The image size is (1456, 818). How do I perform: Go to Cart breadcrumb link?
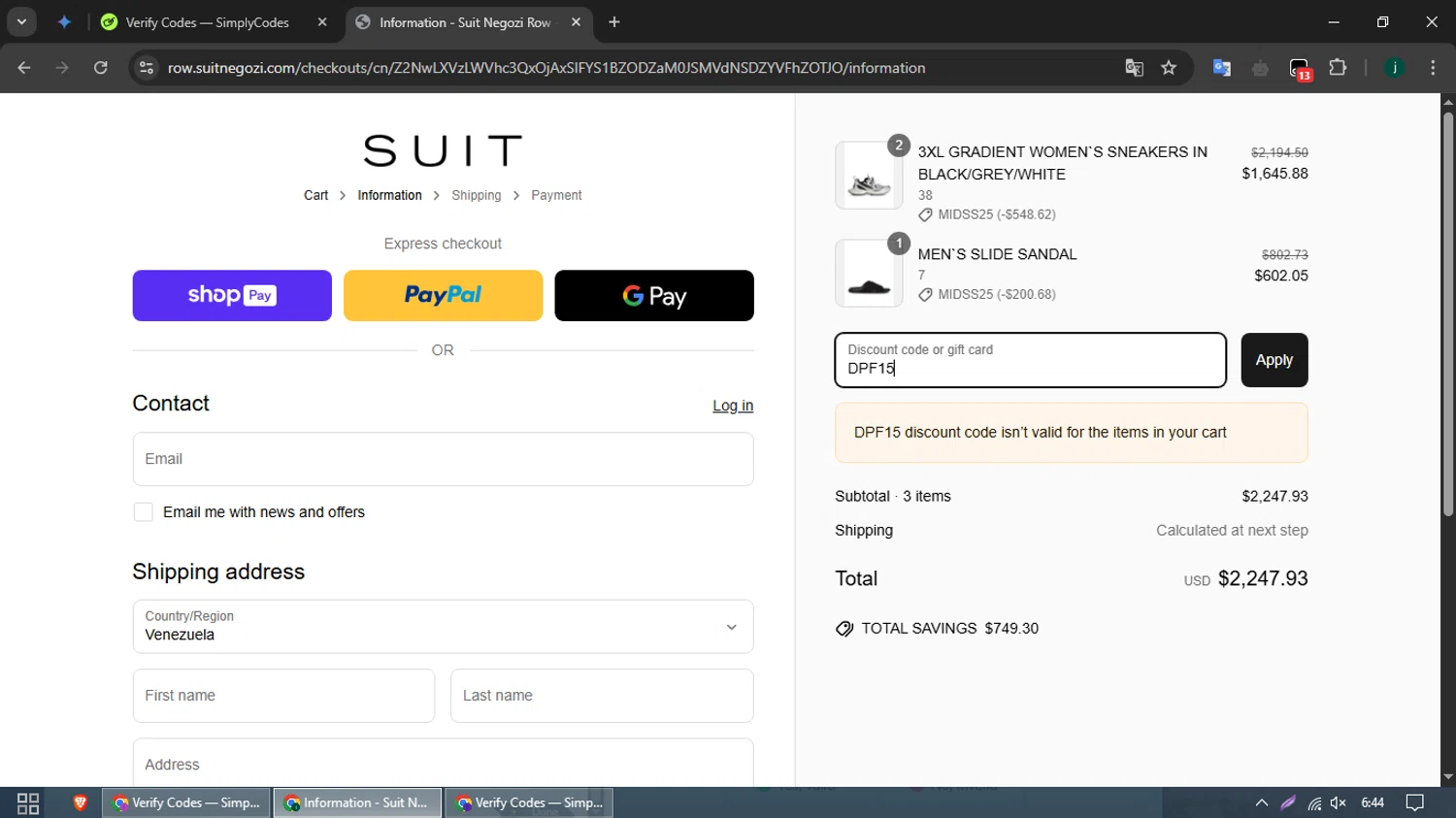point(315,195)
